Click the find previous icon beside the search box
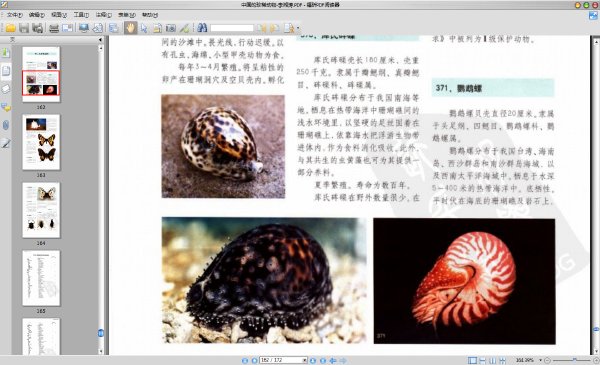This screenshot has width=600, height=365. [262, 28]
